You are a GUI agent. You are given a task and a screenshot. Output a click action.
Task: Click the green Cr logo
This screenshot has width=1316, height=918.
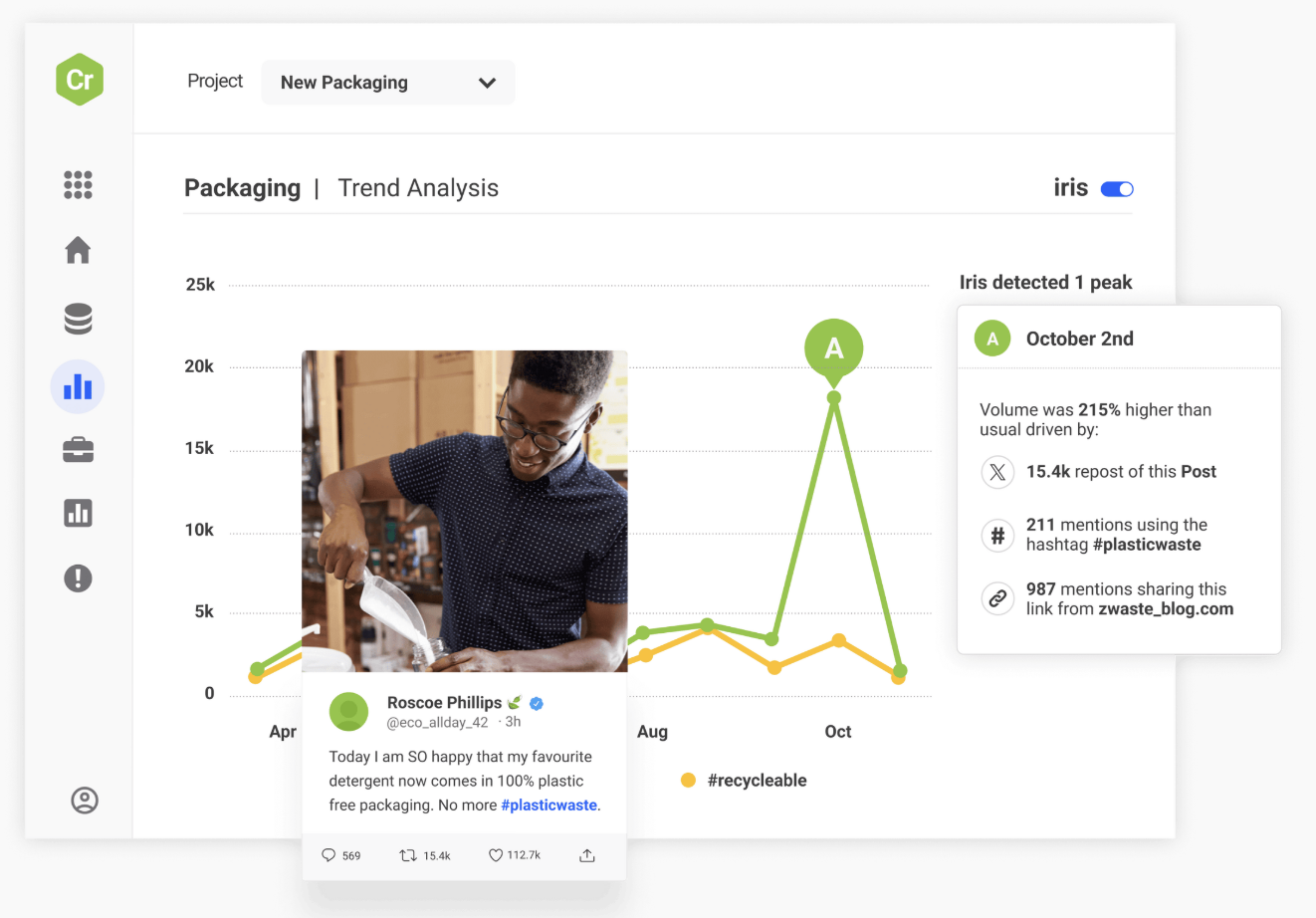(80, 80)
